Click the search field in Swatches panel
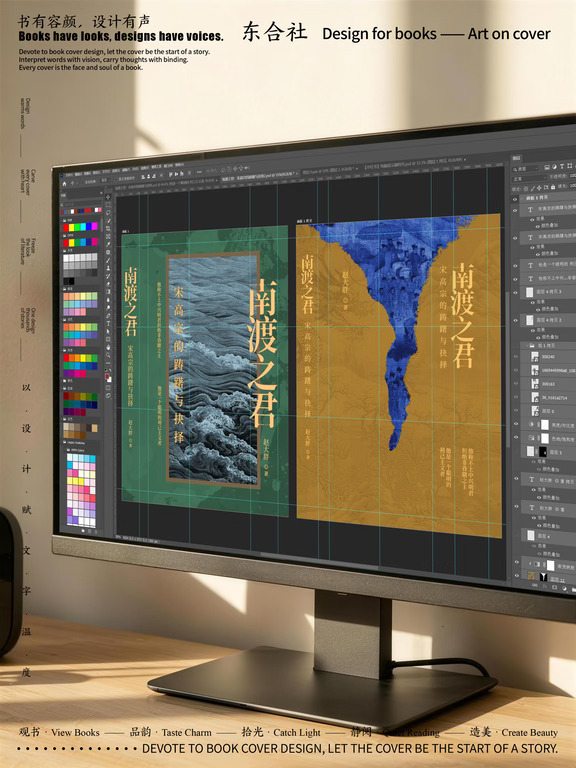The height and width of the screenshot is (768, 576). [83, 204]
